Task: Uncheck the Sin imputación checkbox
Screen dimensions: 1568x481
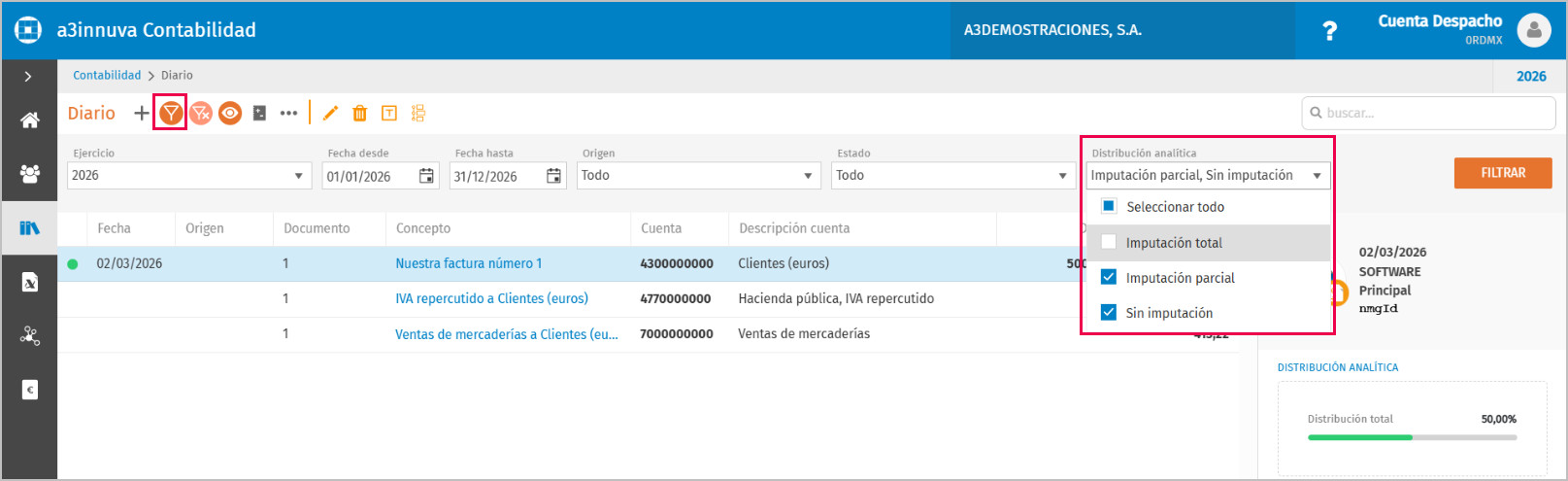Action: [x=1109, y=312]
